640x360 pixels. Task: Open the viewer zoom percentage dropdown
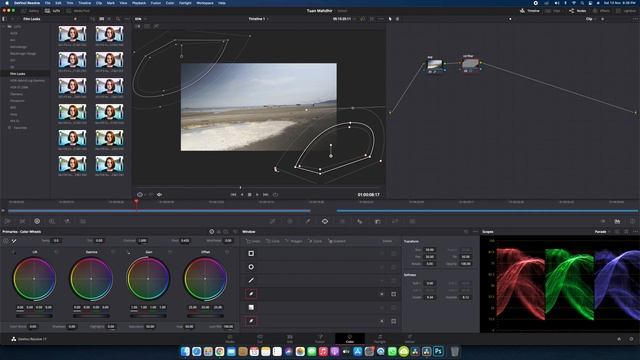[140, 19]
